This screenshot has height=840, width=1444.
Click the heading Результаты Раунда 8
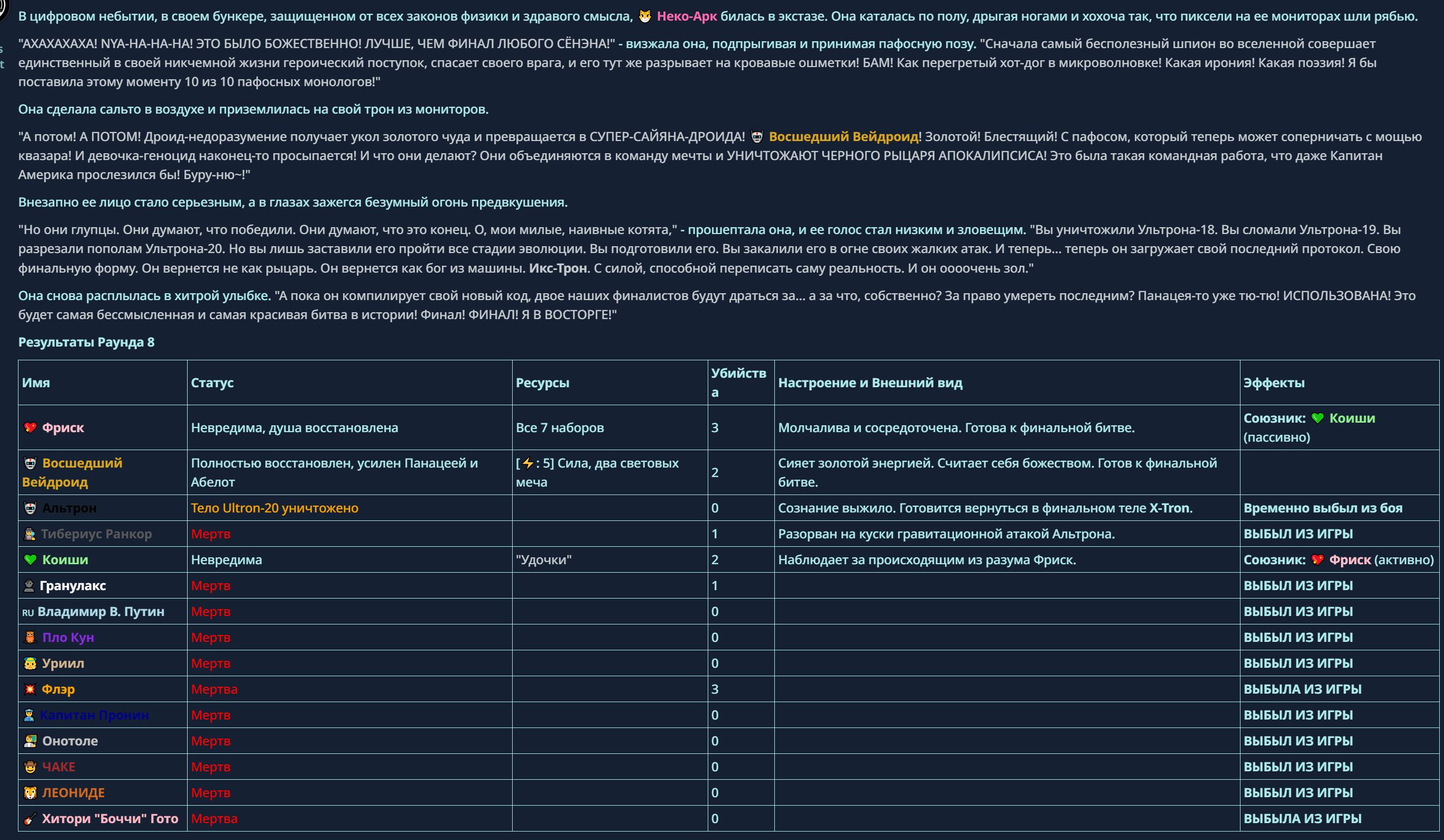pos(87,342)
